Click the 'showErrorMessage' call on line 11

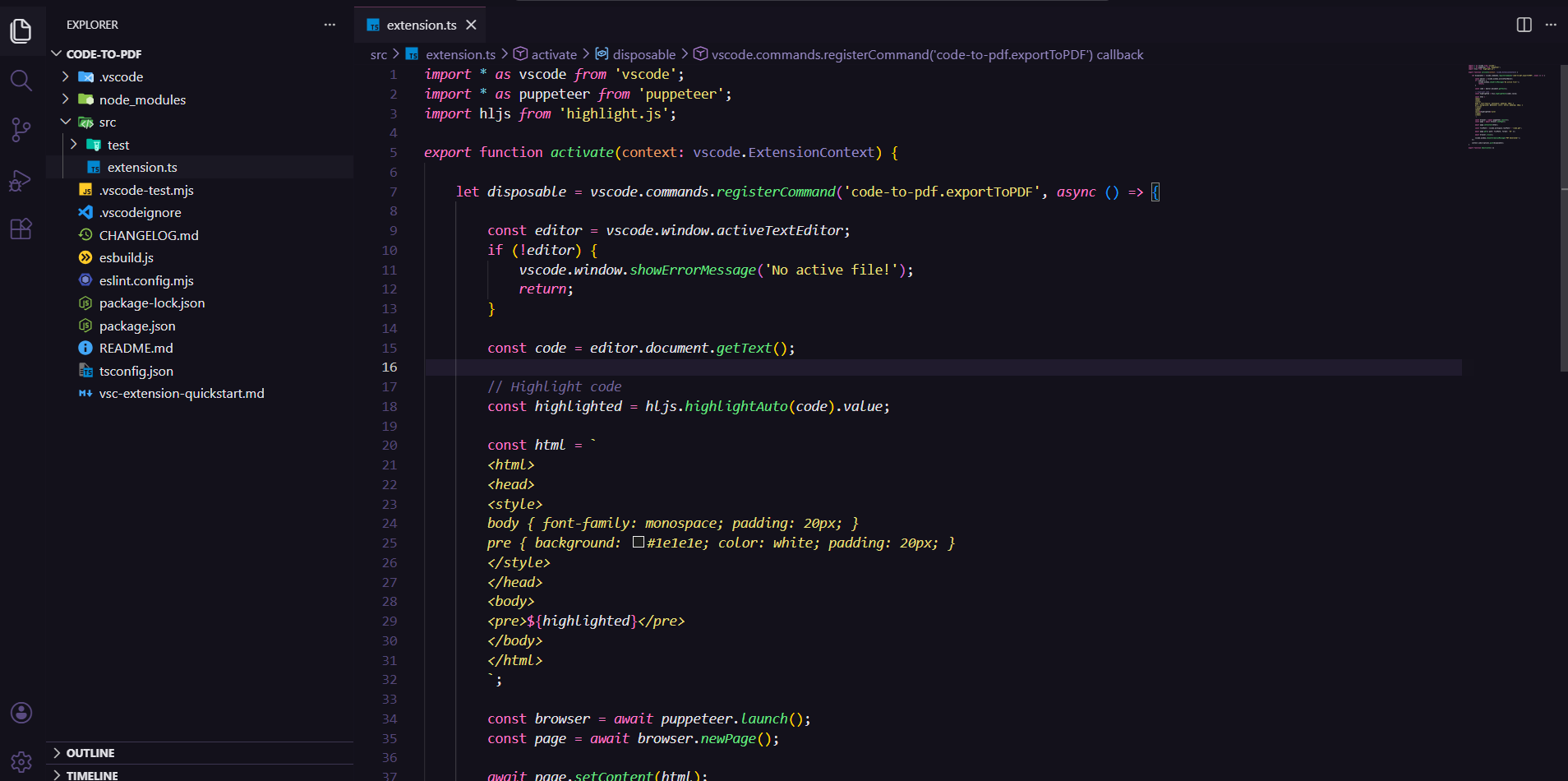(x=693, y=270)
